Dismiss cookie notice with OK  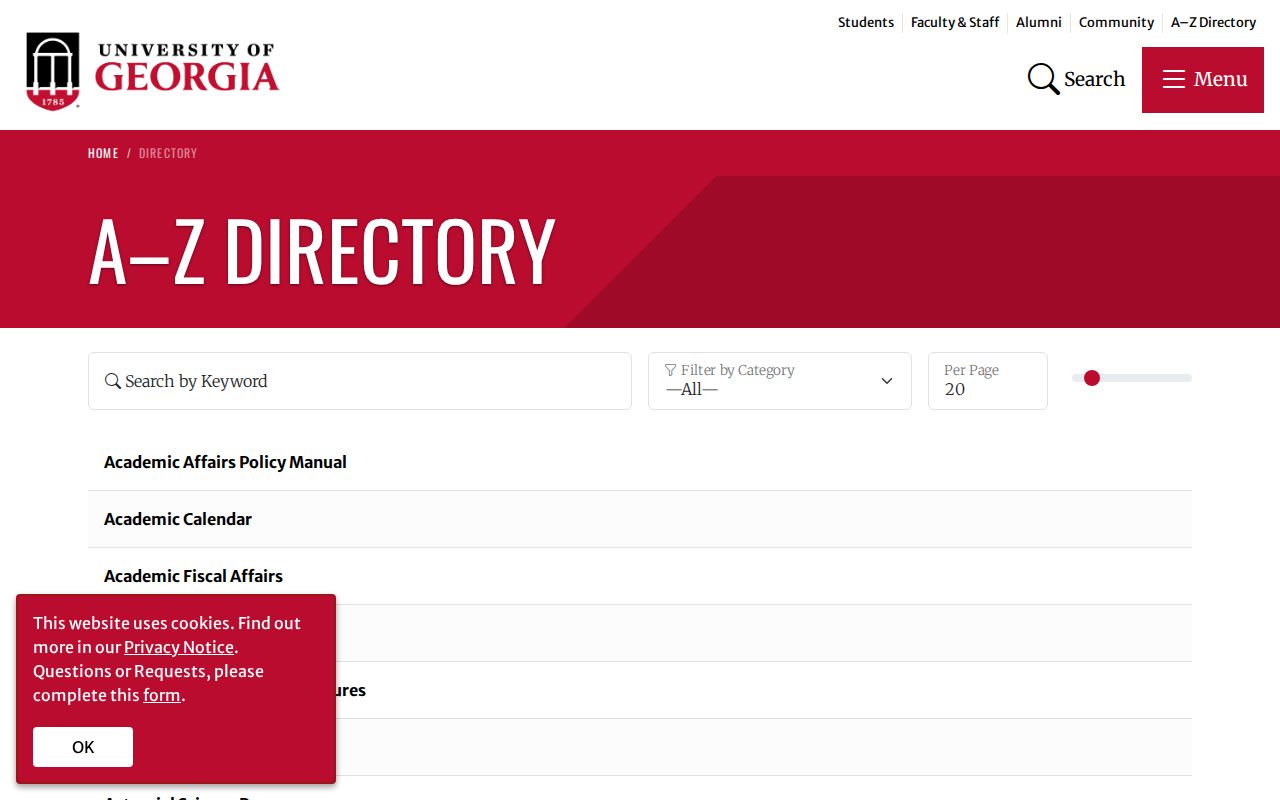(x=83, y=747)
